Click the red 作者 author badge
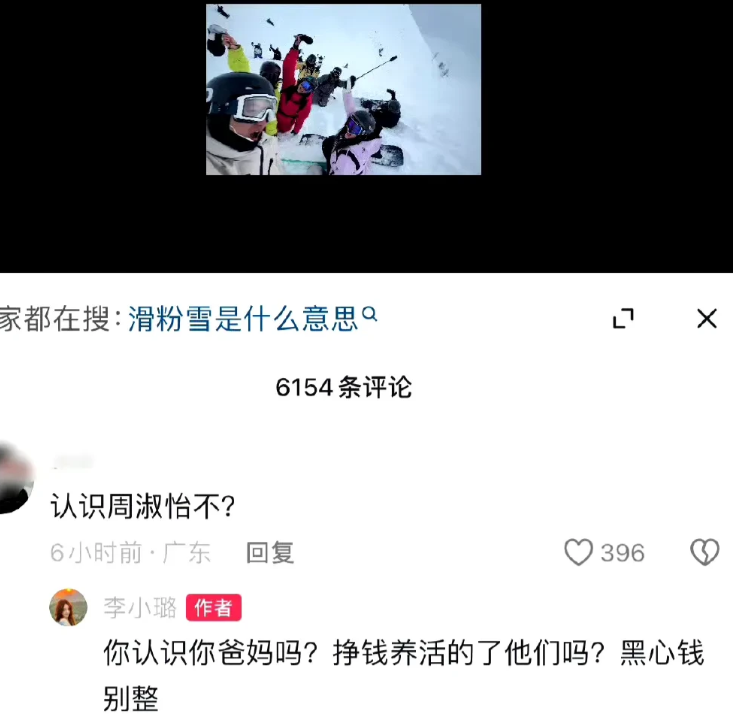The height and width of the screenshot is (722, 733). point(214,607)
